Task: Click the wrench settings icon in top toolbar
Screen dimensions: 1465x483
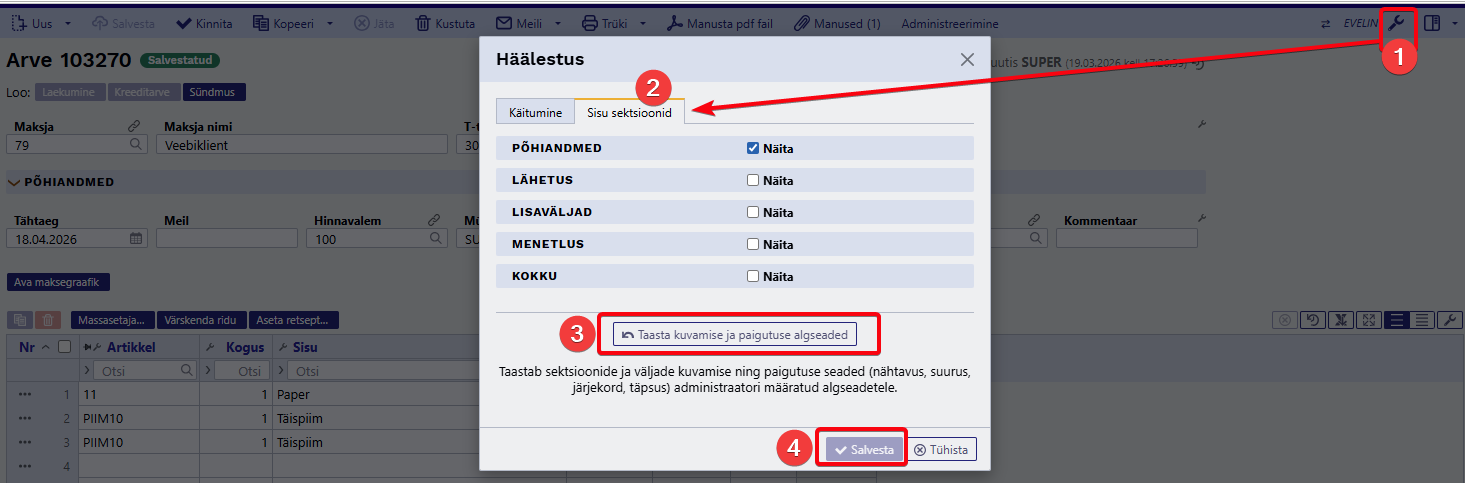Action: tap(1397, 23)
